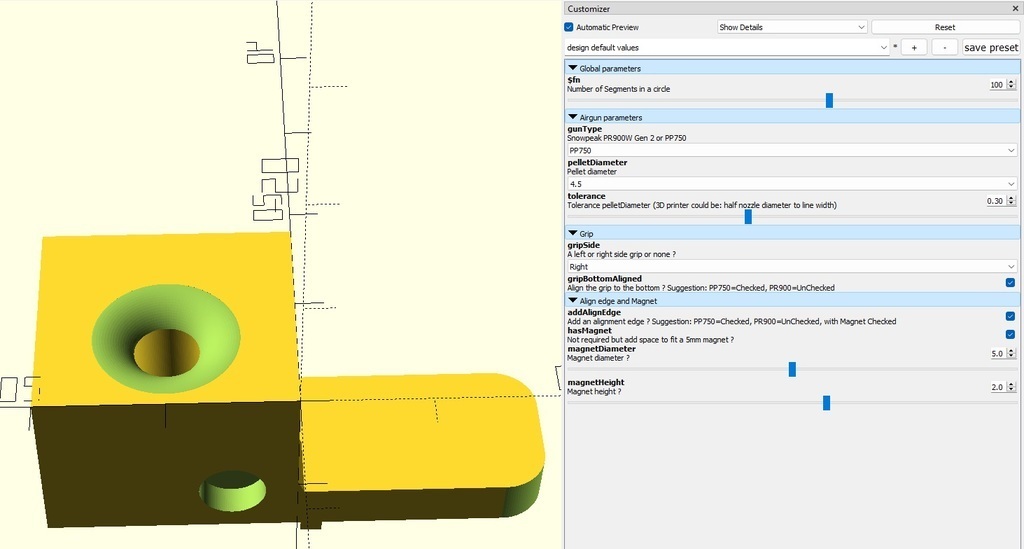Collapse the Airgun parameters section
Image resolution: width=1024 pixels, height=549 pixels.
click(x=573, y=118)
